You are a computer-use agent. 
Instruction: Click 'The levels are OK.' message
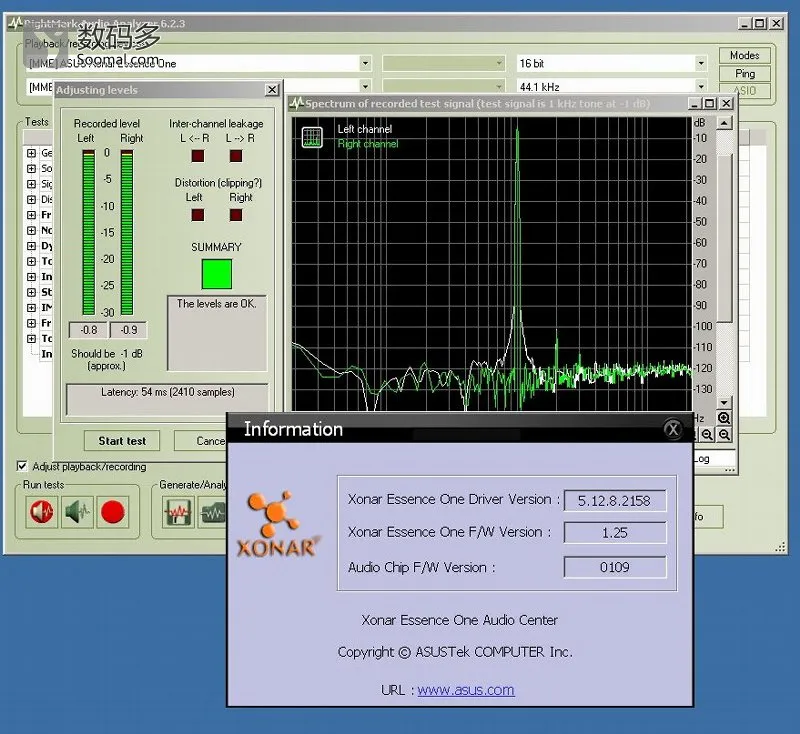216,303
